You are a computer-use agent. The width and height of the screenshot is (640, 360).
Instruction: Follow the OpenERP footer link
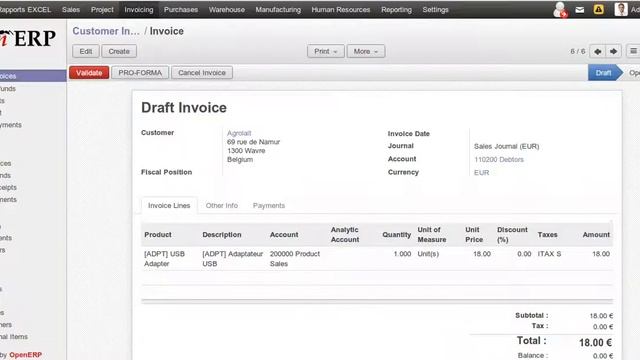(x=25, y=355)
